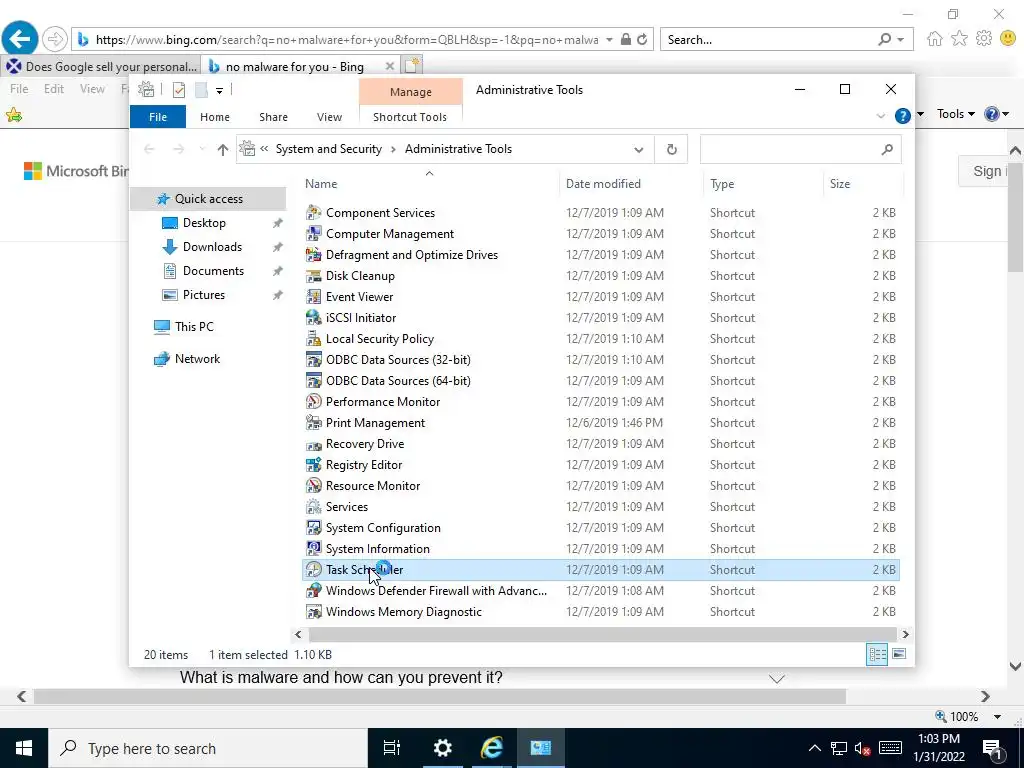Open IE search provider dropdown arrow
1024x768 pixels.
(901, 40)
